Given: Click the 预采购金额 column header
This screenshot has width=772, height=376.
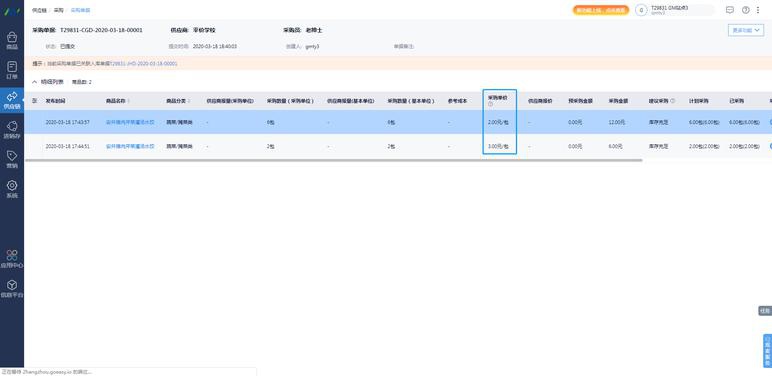Looking at the screenshot, I should (x=580, y=101).
